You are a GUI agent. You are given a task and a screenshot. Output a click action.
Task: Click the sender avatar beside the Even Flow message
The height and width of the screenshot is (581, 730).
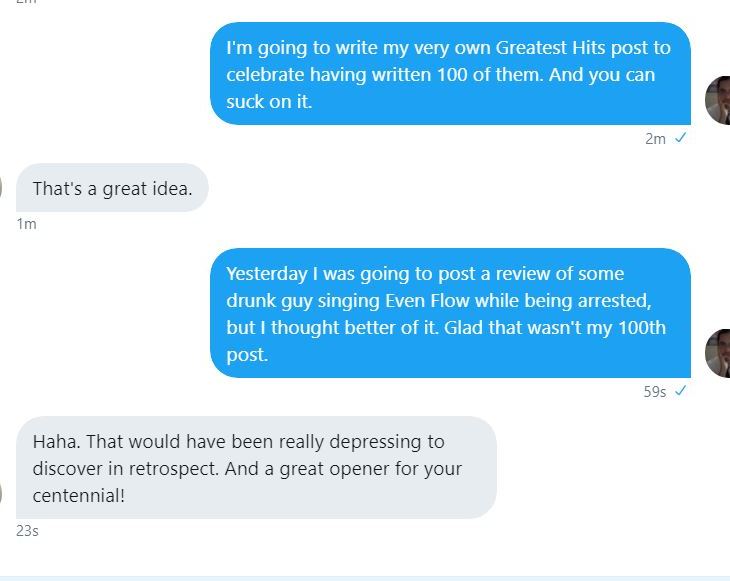point(718,353)
